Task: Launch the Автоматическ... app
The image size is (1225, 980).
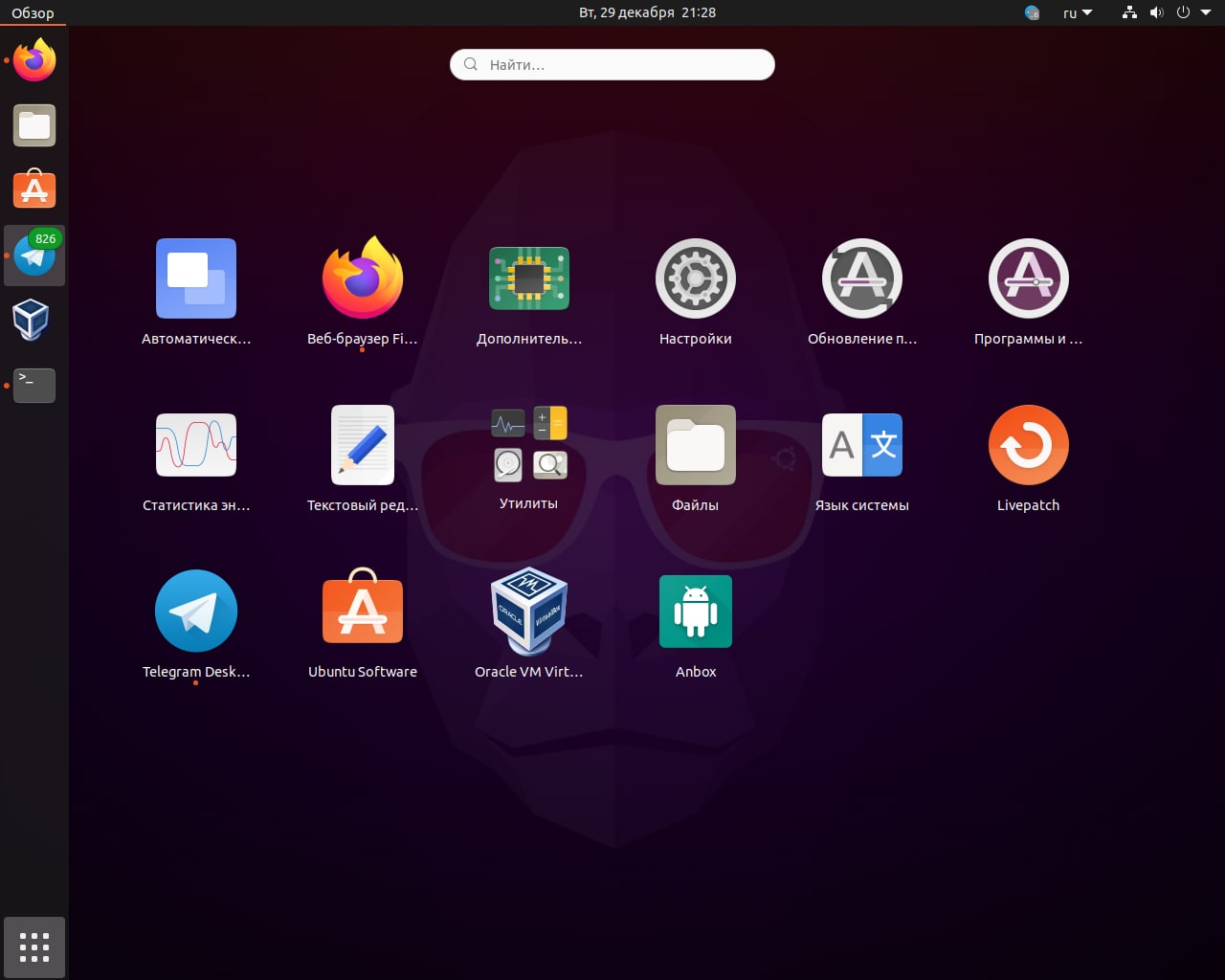Action: click(x=196, y=292)
